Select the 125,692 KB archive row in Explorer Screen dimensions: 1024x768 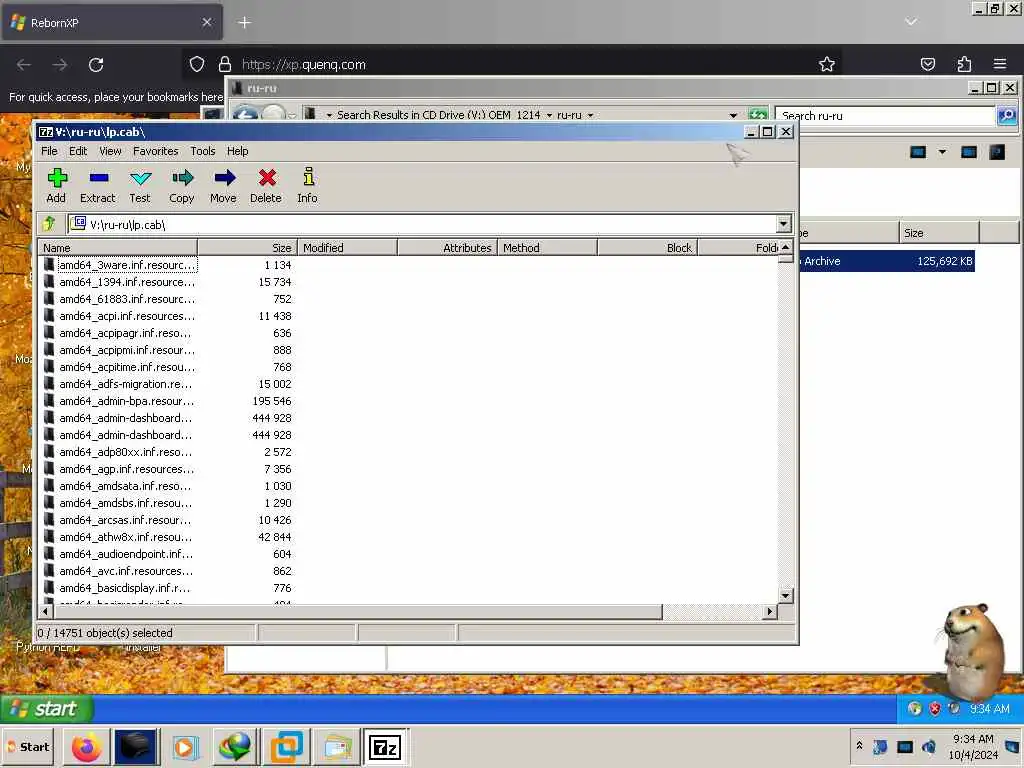[x=887, y=261]
